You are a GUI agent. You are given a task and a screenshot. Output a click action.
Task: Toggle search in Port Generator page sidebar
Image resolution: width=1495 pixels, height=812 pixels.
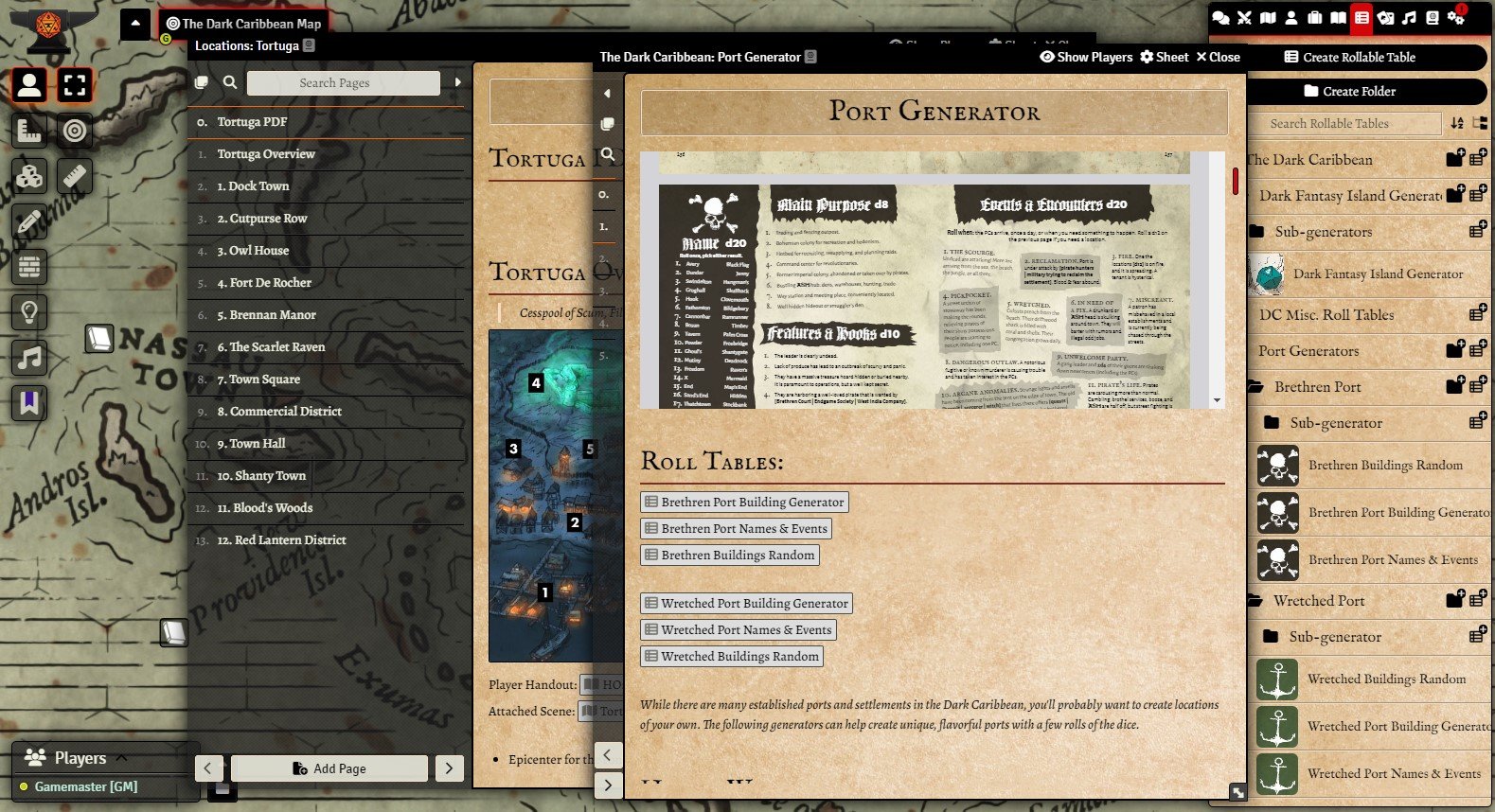(x=608, y=154)
